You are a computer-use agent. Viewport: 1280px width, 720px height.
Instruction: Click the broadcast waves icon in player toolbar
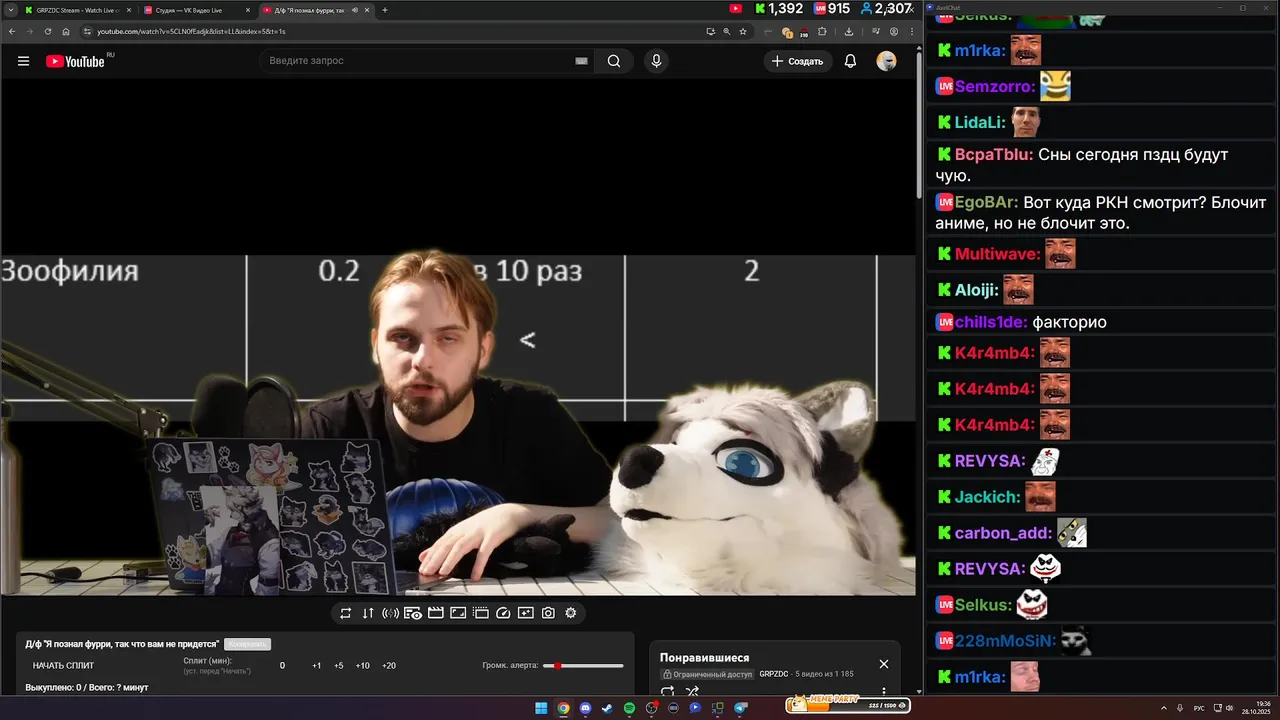point(390,613)
